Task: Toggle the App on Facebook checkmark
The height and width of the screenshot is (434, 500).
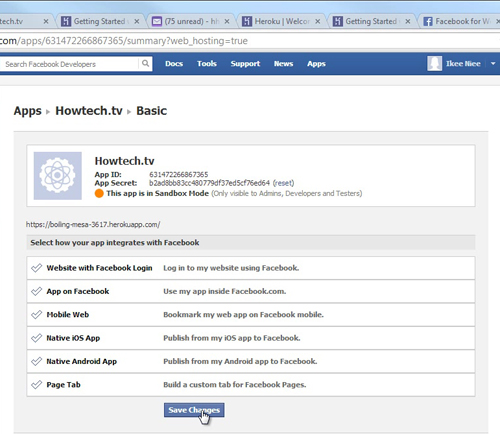Action: click(36, 291)
